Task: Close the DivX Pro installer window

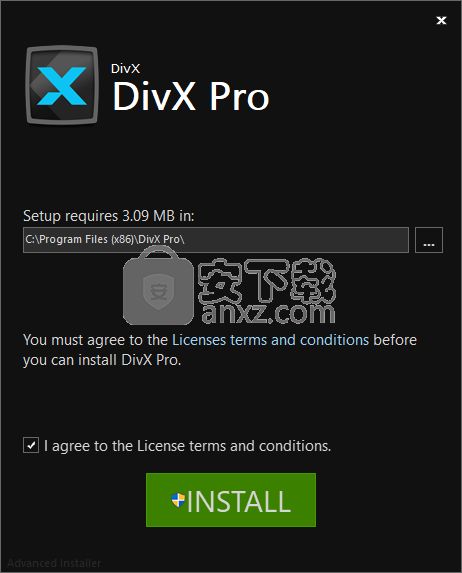Action: point(441,20)
